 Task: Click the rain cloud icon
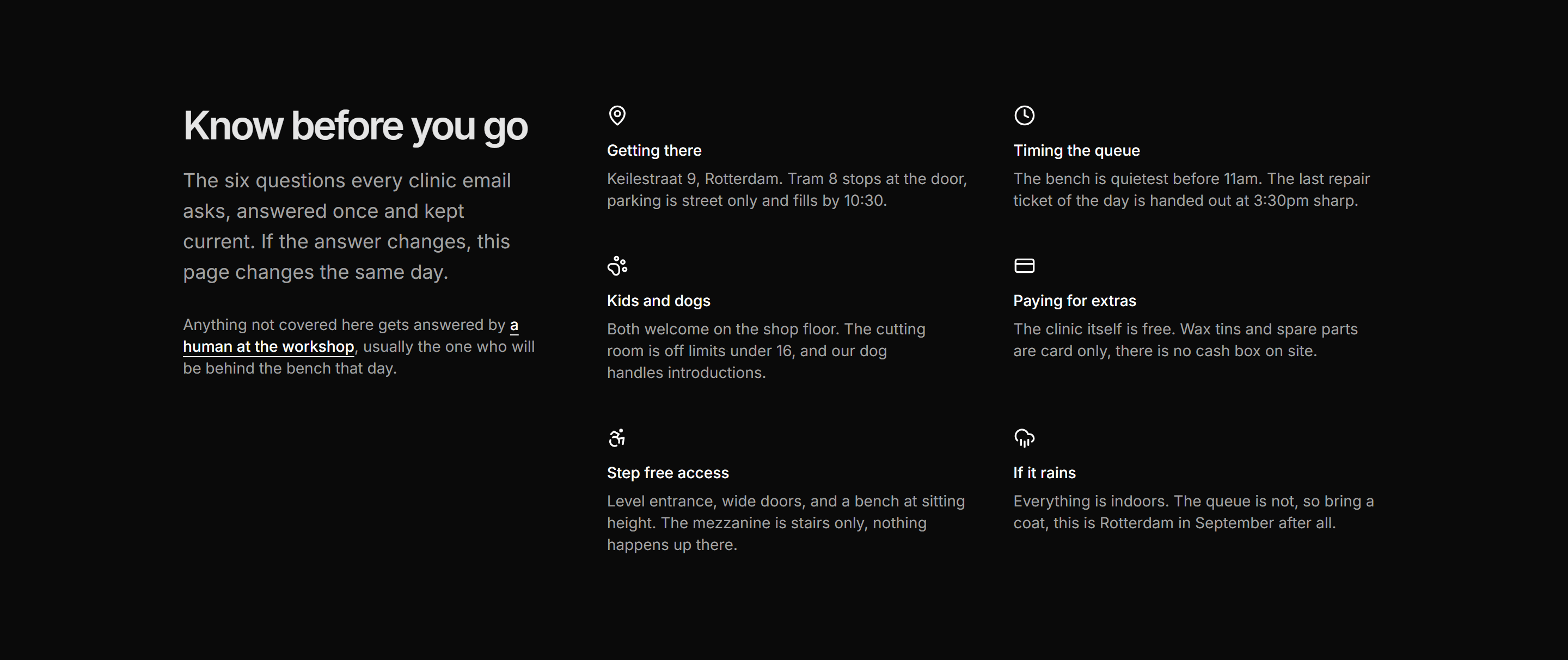coord(1025,438)
